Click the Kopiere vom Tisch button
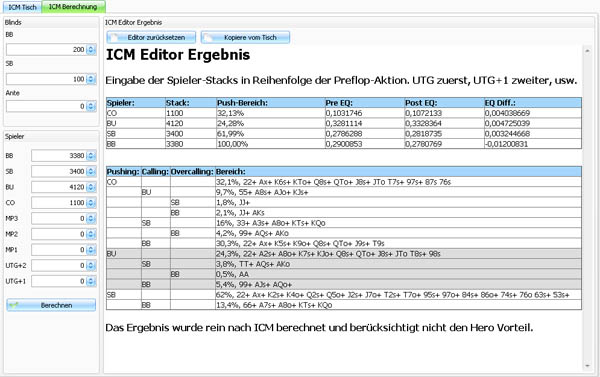This screenshot has height=377, width=600. (245, 38)
